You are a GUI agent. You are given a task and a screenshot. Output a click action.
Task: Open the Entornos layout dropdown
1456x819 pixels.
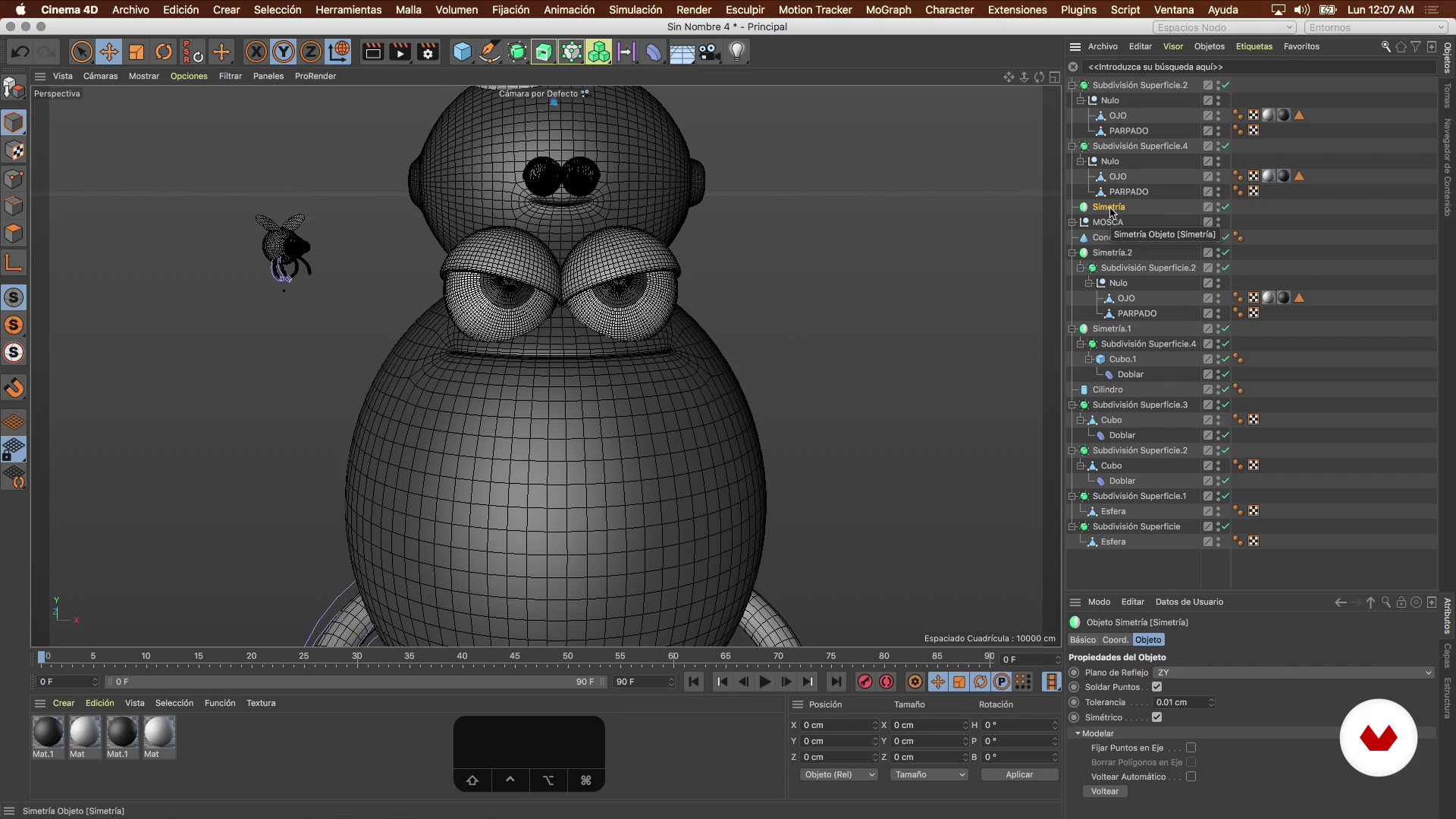[1376, 27]
